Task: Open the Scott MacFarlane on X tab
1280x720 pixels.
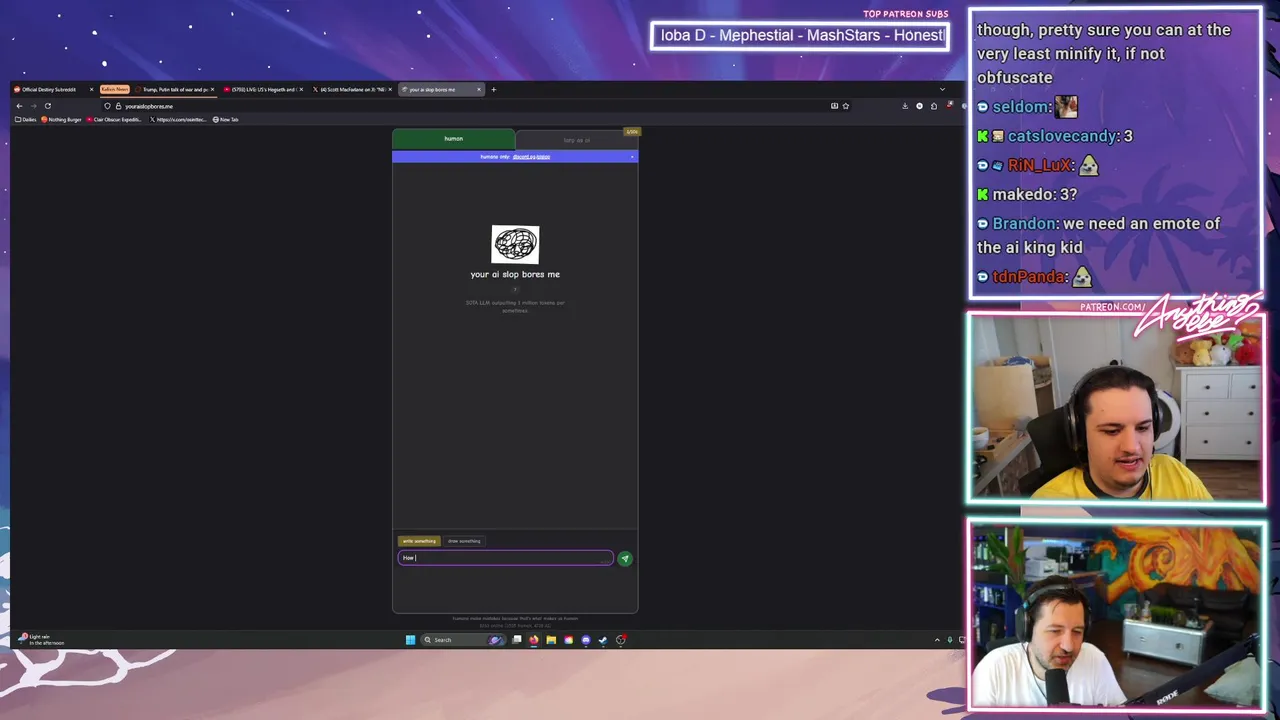Action: pos(352,90)
